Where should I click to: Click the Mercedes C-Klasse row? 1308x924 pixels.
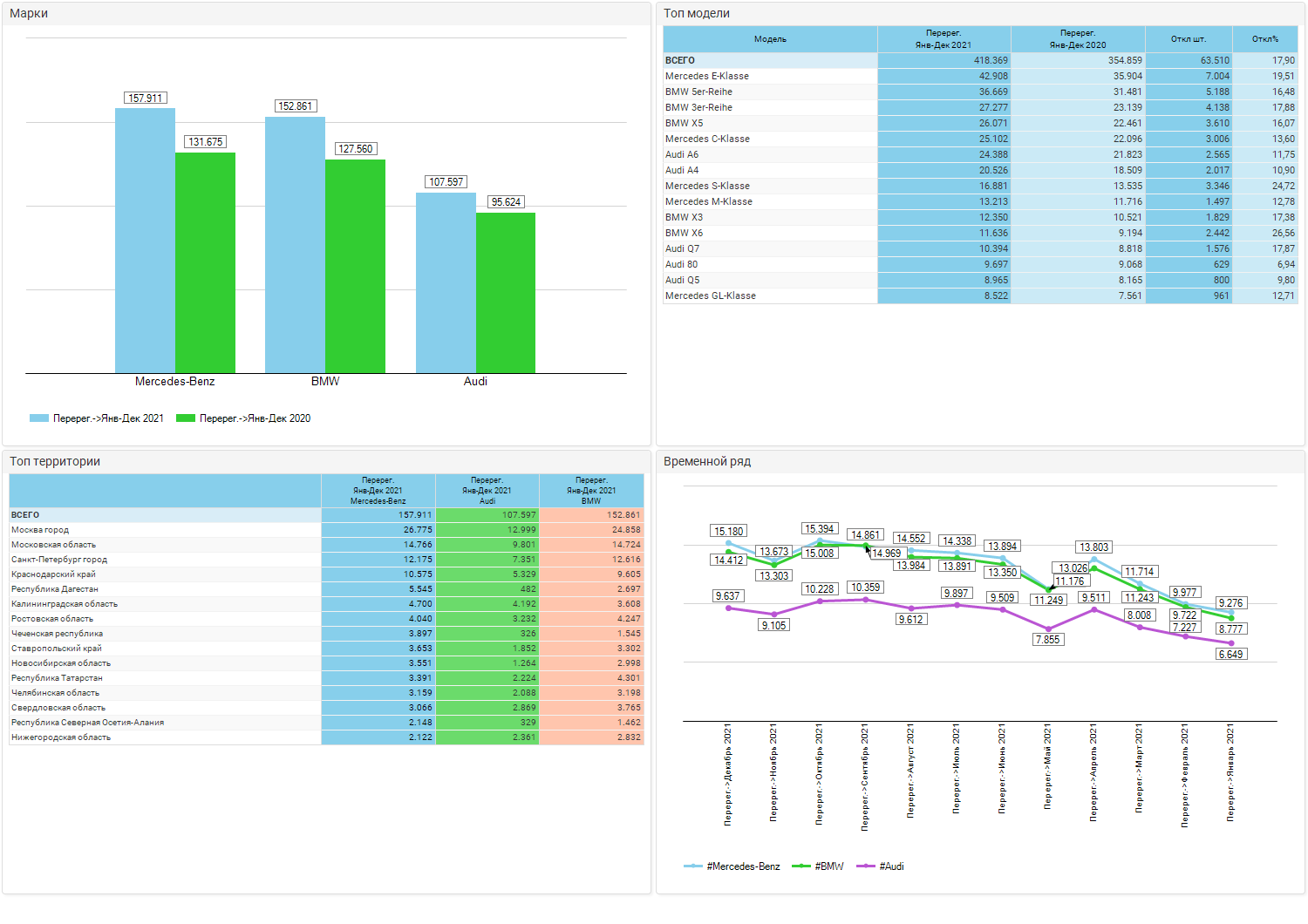(980, 139)
